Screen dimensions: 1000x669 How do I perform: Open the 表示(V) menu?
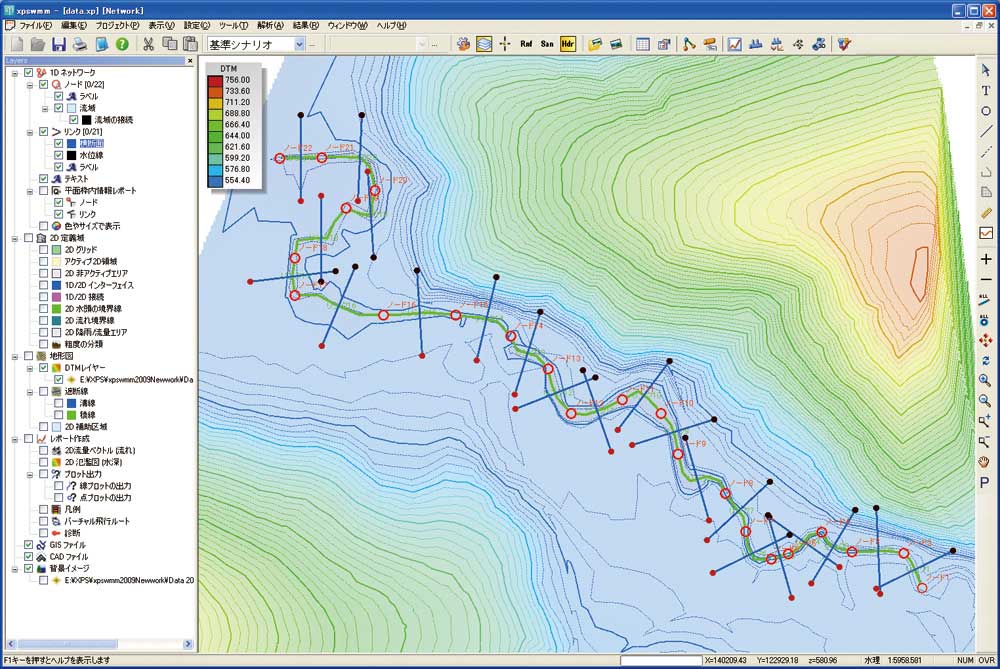tap(161, 26)
